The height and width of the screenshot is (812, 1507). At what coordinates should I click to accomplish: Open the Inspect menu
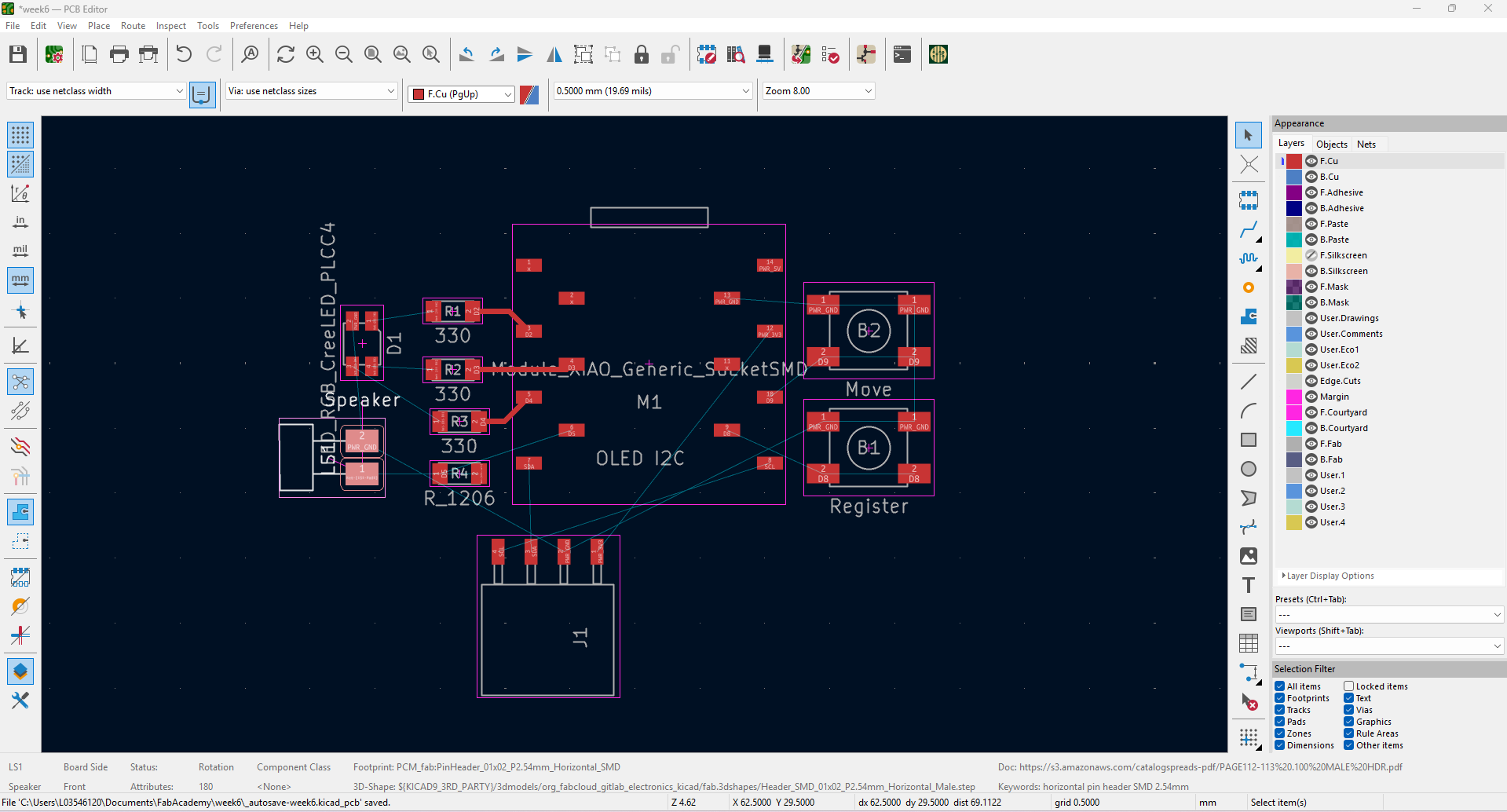tap(170, 26)
